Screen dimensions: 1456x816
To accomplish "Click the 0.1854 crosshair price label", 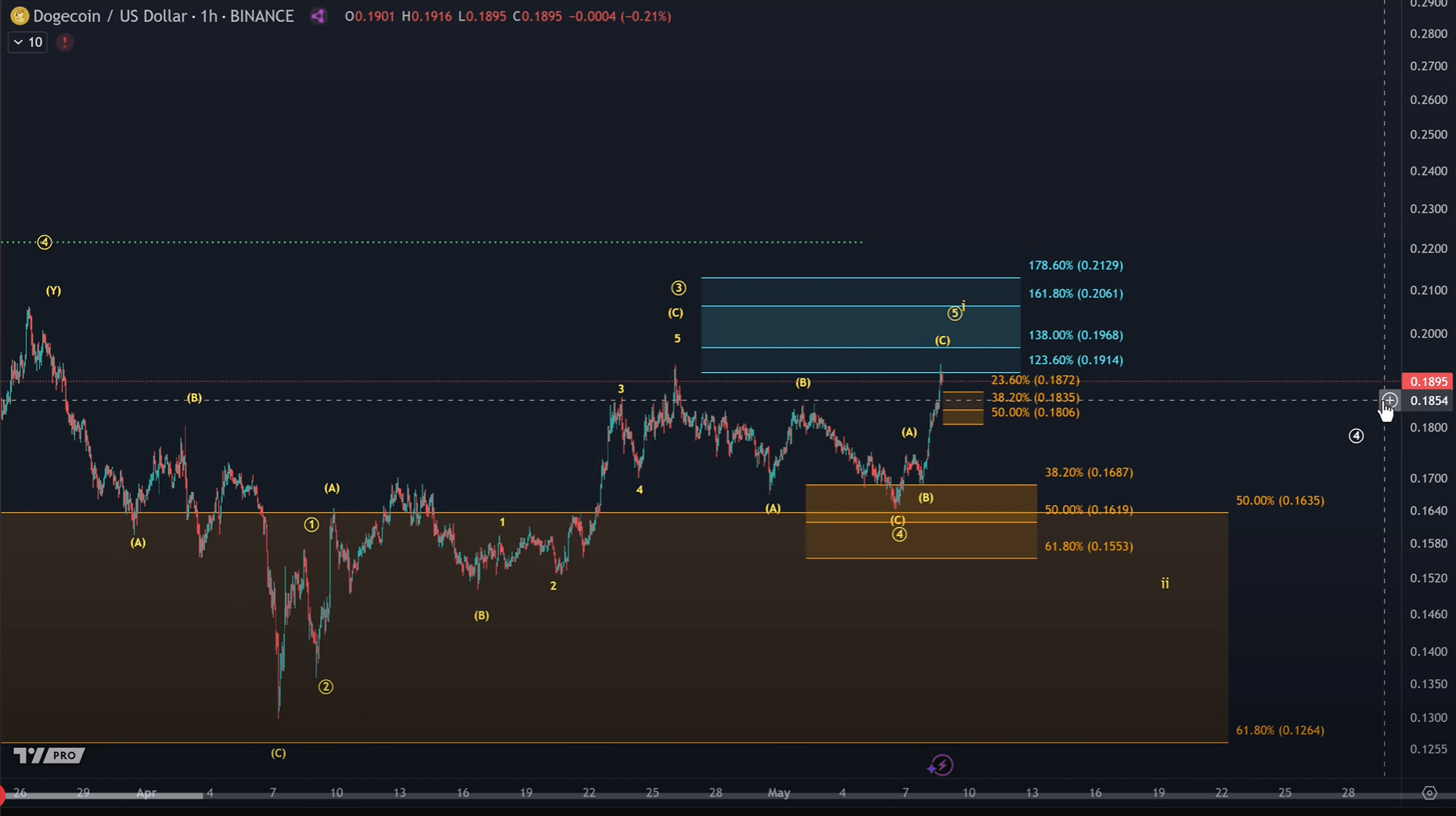I will (x=1428, y=401).
